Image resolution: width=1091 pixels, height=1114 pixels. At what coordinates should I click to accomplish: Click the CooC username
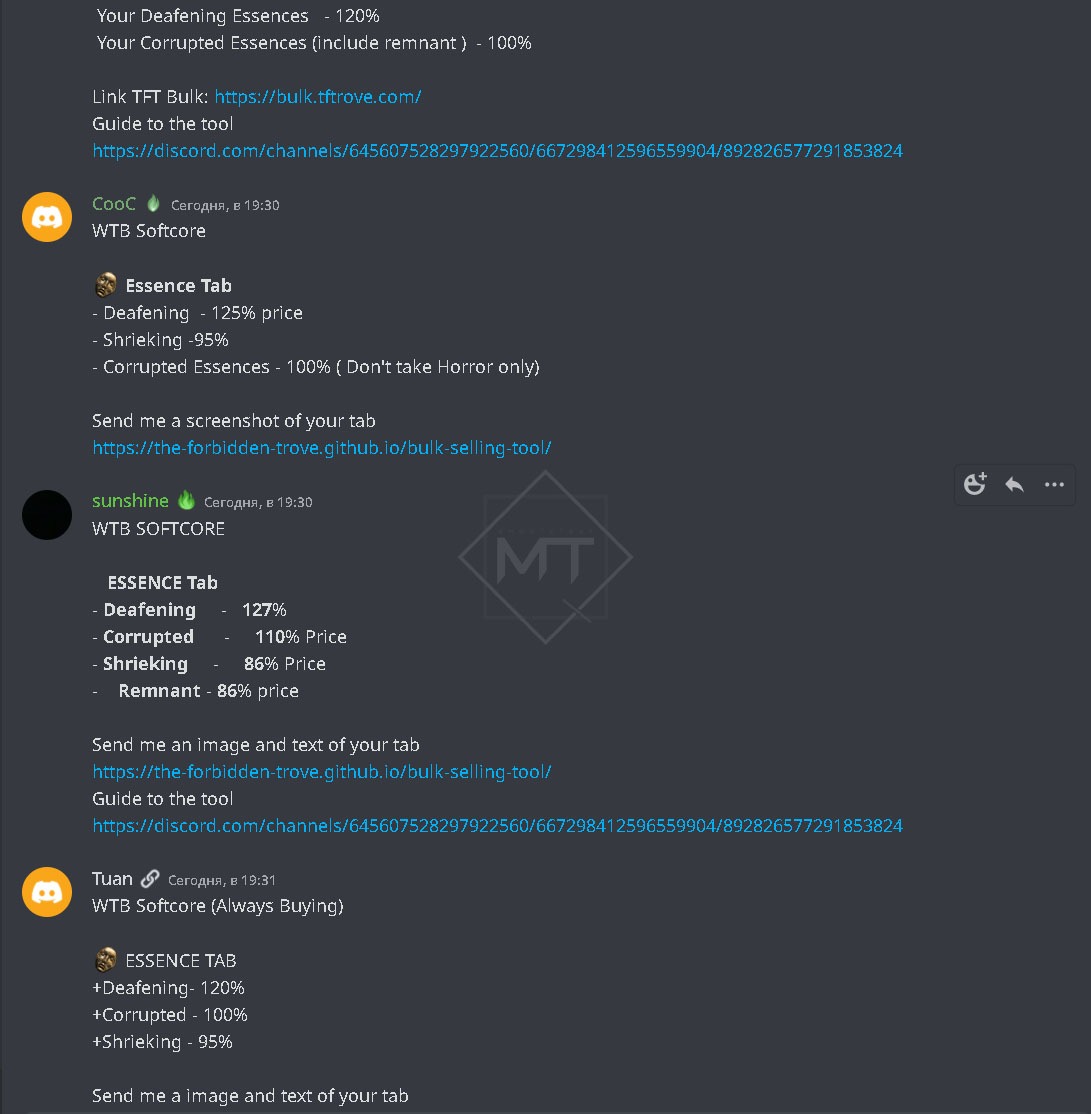(114, 204)
